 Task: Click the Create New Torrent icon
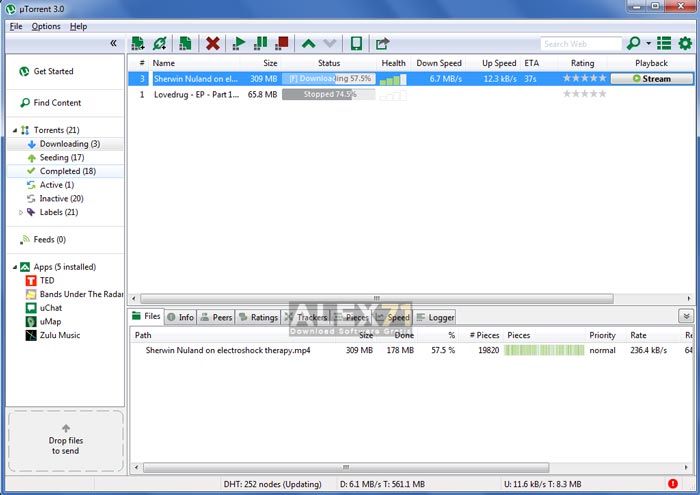(x=185, y=43)
